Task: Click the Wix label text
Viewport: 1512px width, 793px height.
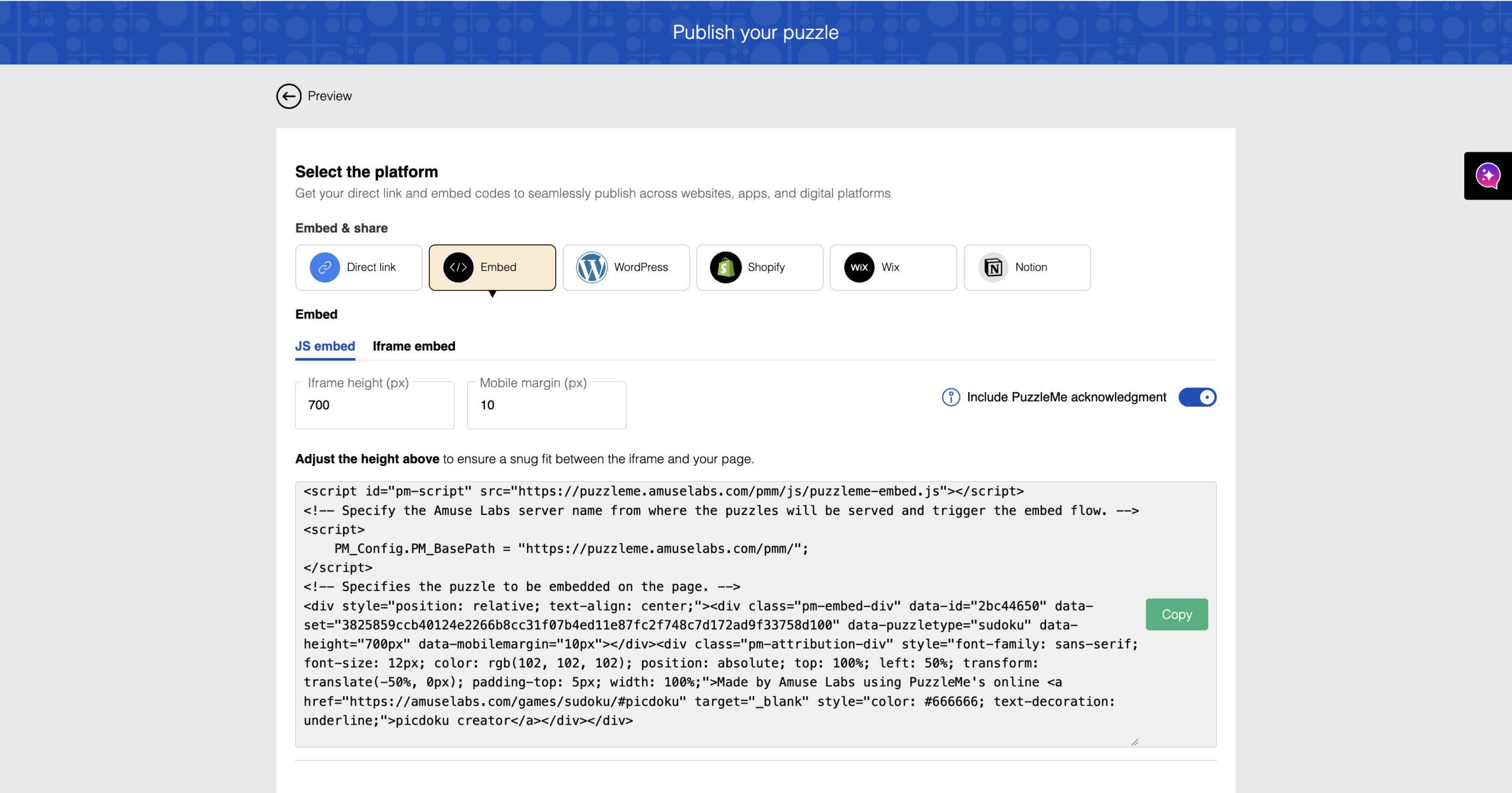Action: (x=890, y=267)
